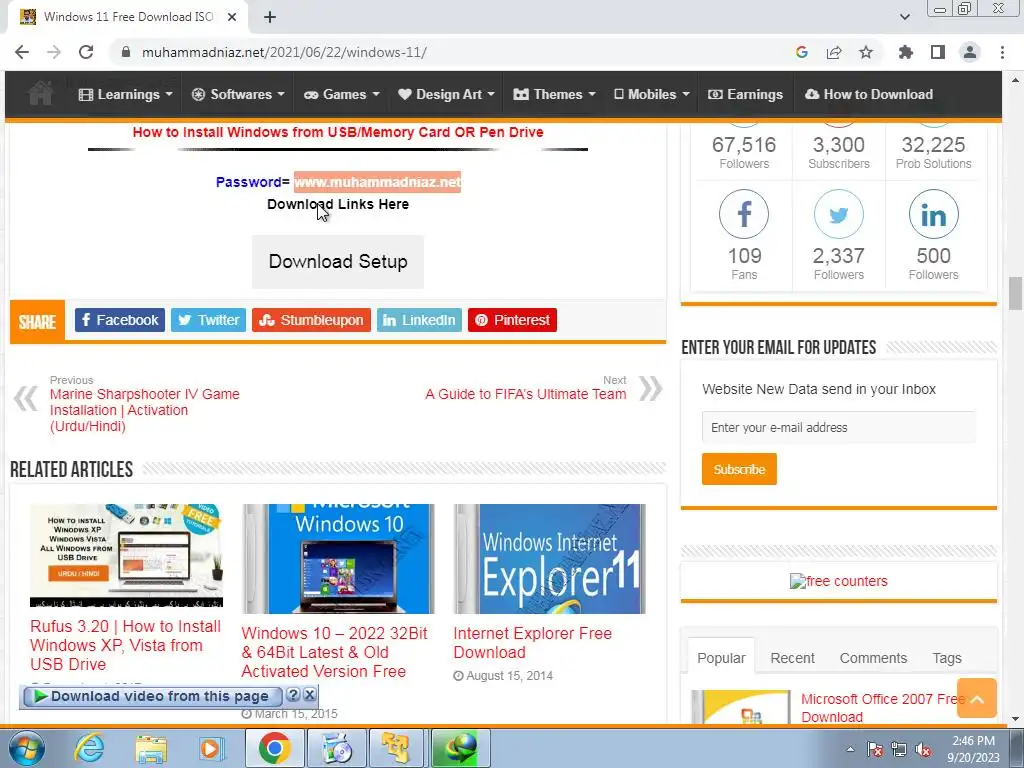Image resolution: width=1024 pixels, height=768 pixels.
Task: Open the Chrome profile avatar
Action: (970, 52)
